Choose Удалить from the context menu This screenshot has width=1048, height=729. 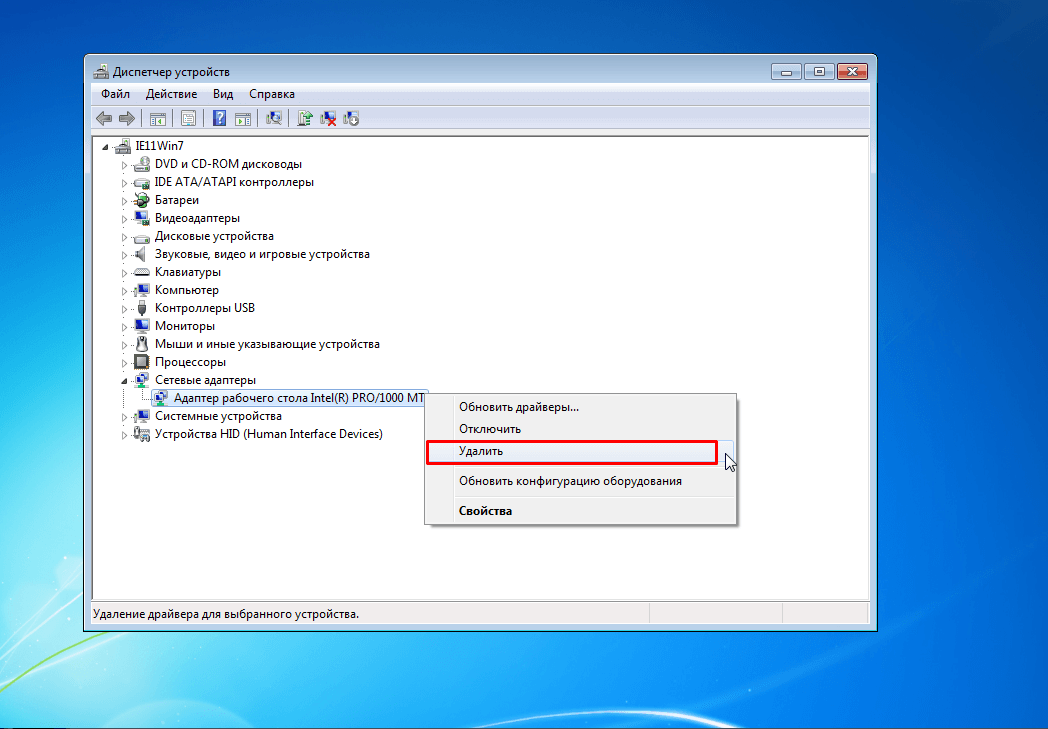(580, 452)
